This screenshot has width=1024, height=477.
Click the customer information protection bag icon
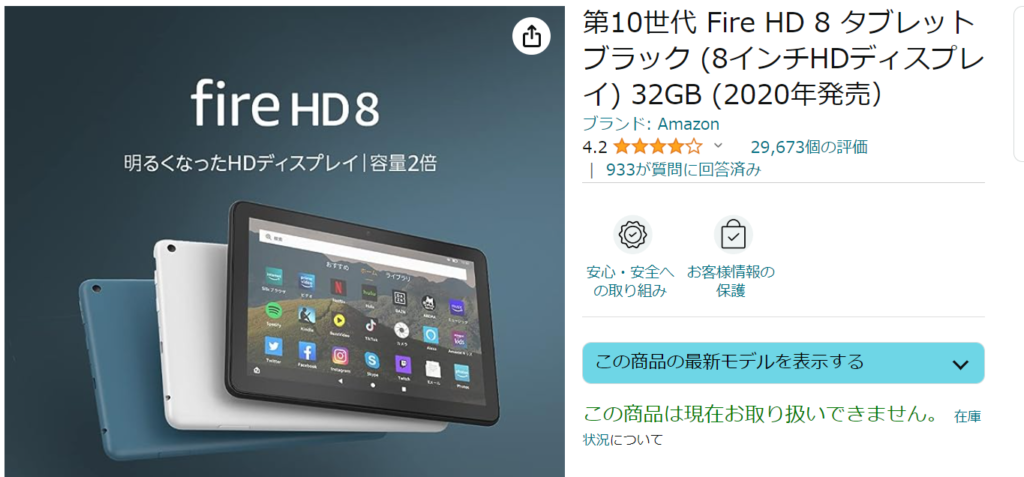pyautogui.click(x=733, y=235)
